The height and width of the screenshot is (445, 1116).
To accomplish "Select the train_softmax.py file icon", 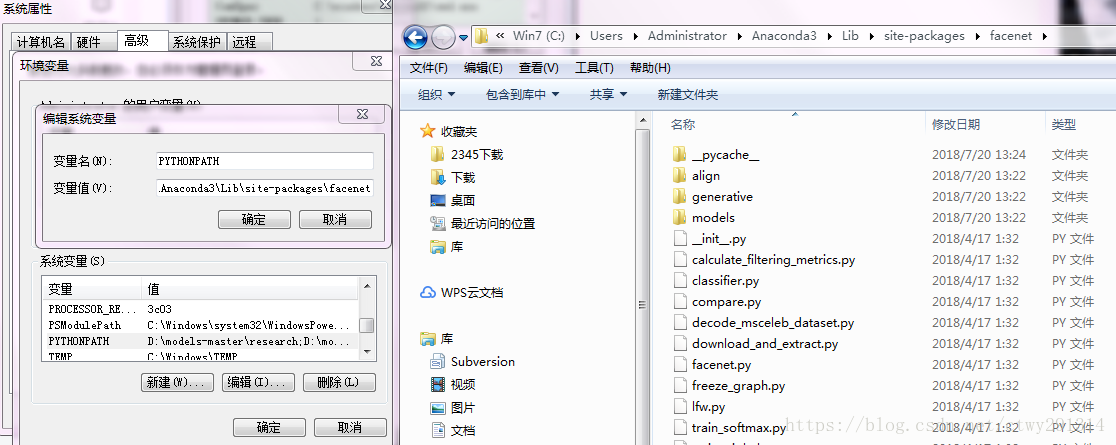I will click(x=679, y=428).
